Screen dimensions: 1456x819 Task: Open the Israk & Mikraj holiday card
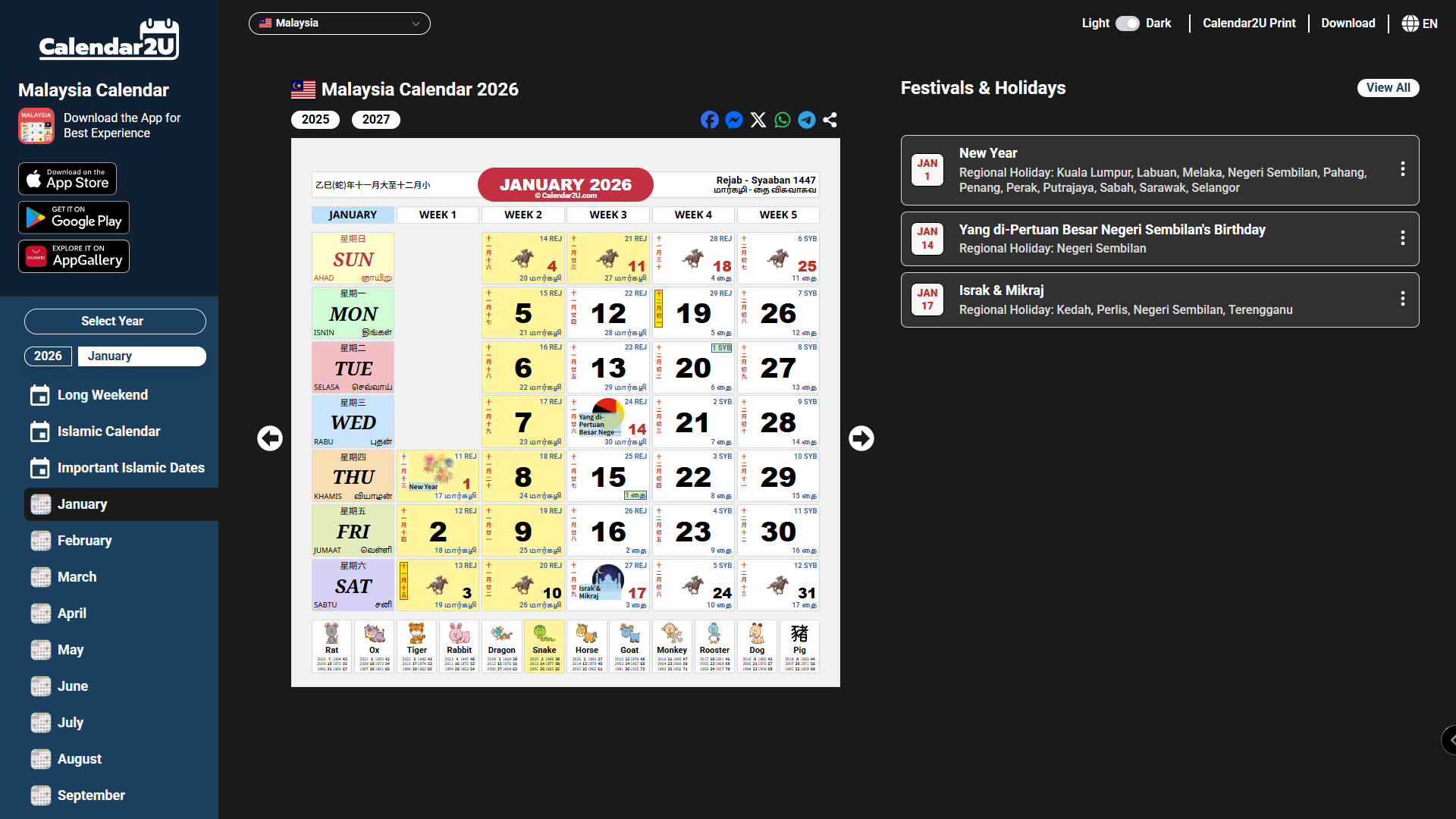(1159, 300)
